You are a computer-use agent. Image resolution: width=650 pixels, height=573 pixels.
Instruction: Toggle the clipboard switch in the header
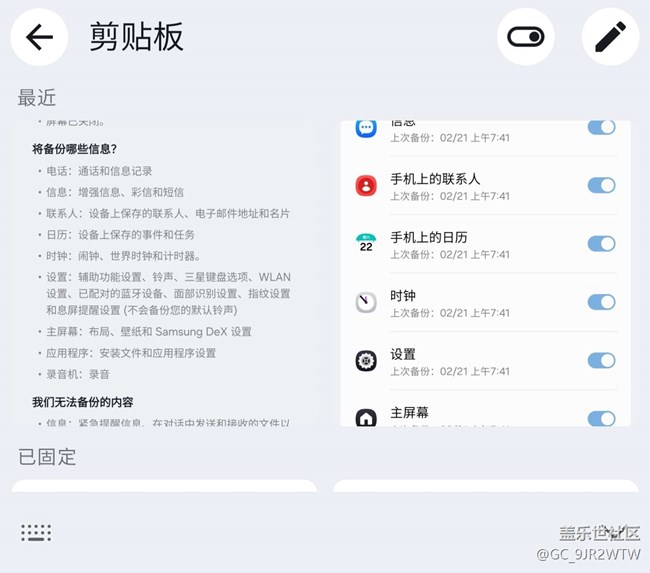point(525,38)
